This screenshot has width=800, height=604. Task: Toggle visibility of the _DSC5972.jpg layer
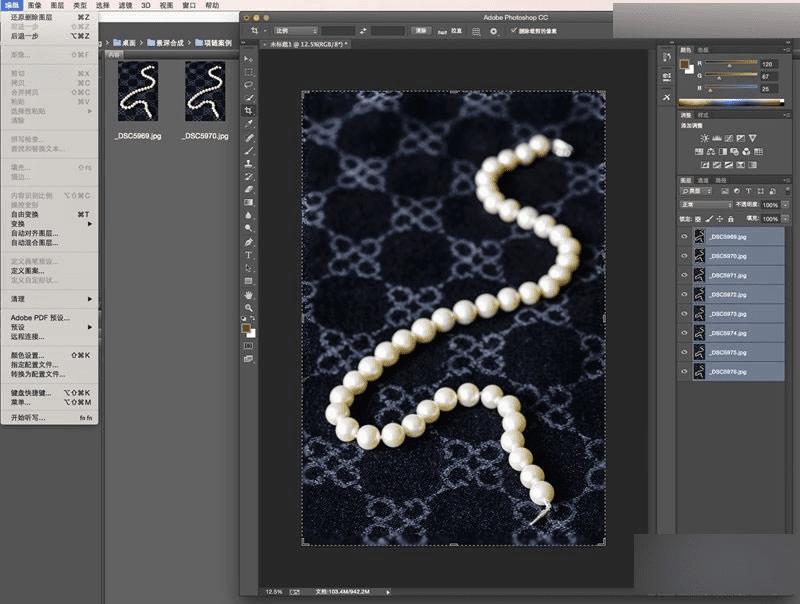tap(685, 295)
